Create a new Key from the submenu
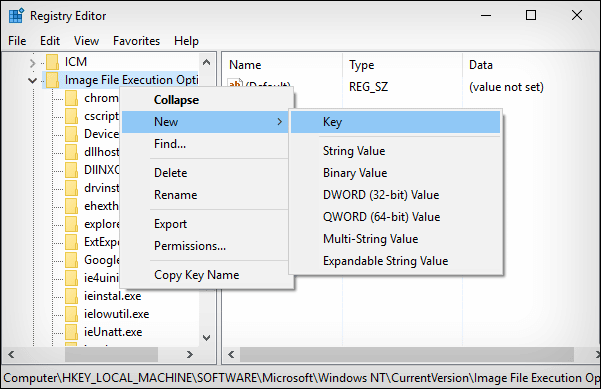The image size is (601, 389). coord(396,122)
